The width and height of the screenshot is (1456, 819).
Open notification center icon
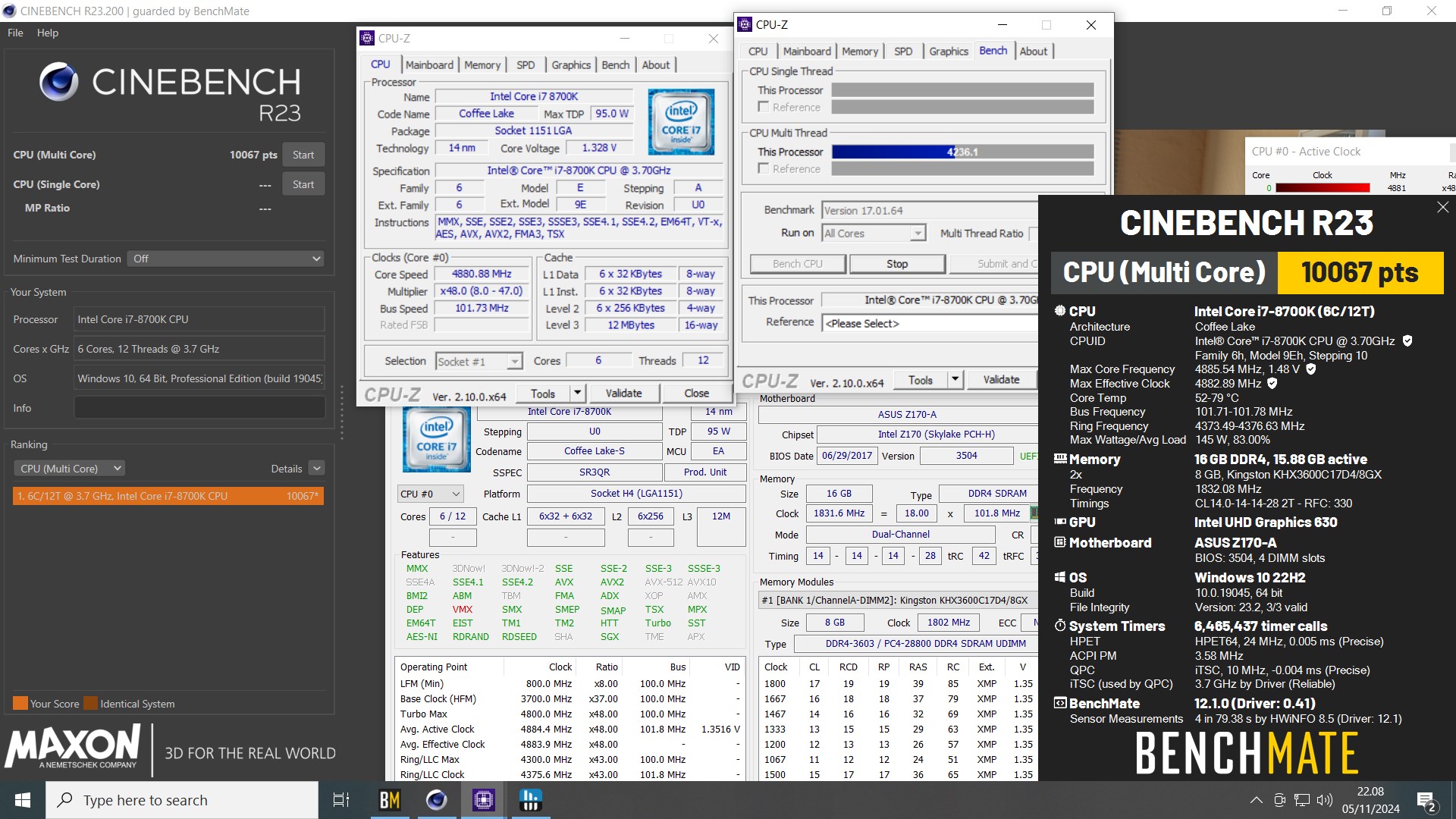coord(1426,801)
